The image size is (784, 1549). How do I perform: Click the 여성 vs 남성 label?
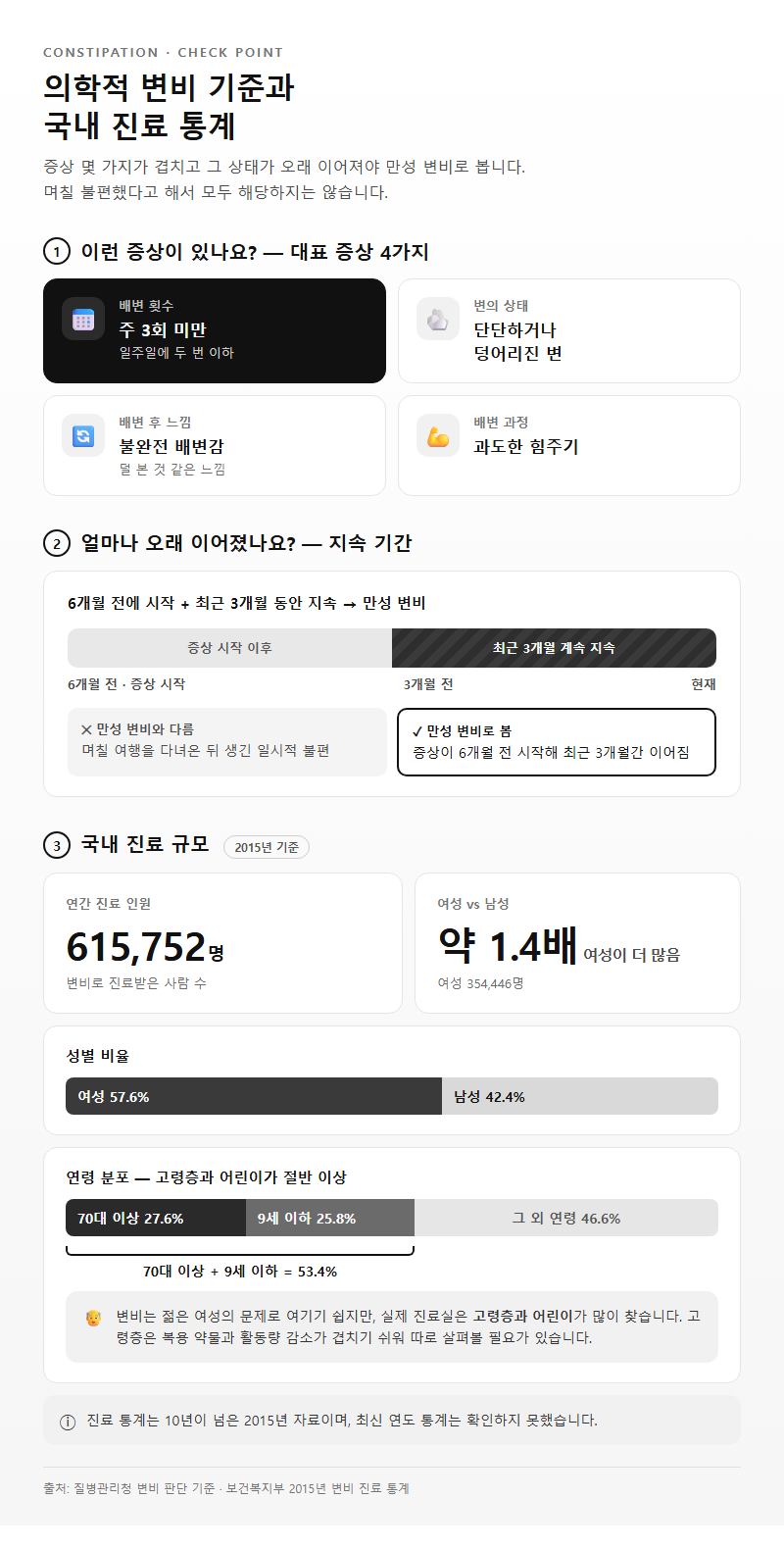tap(473, 904)
